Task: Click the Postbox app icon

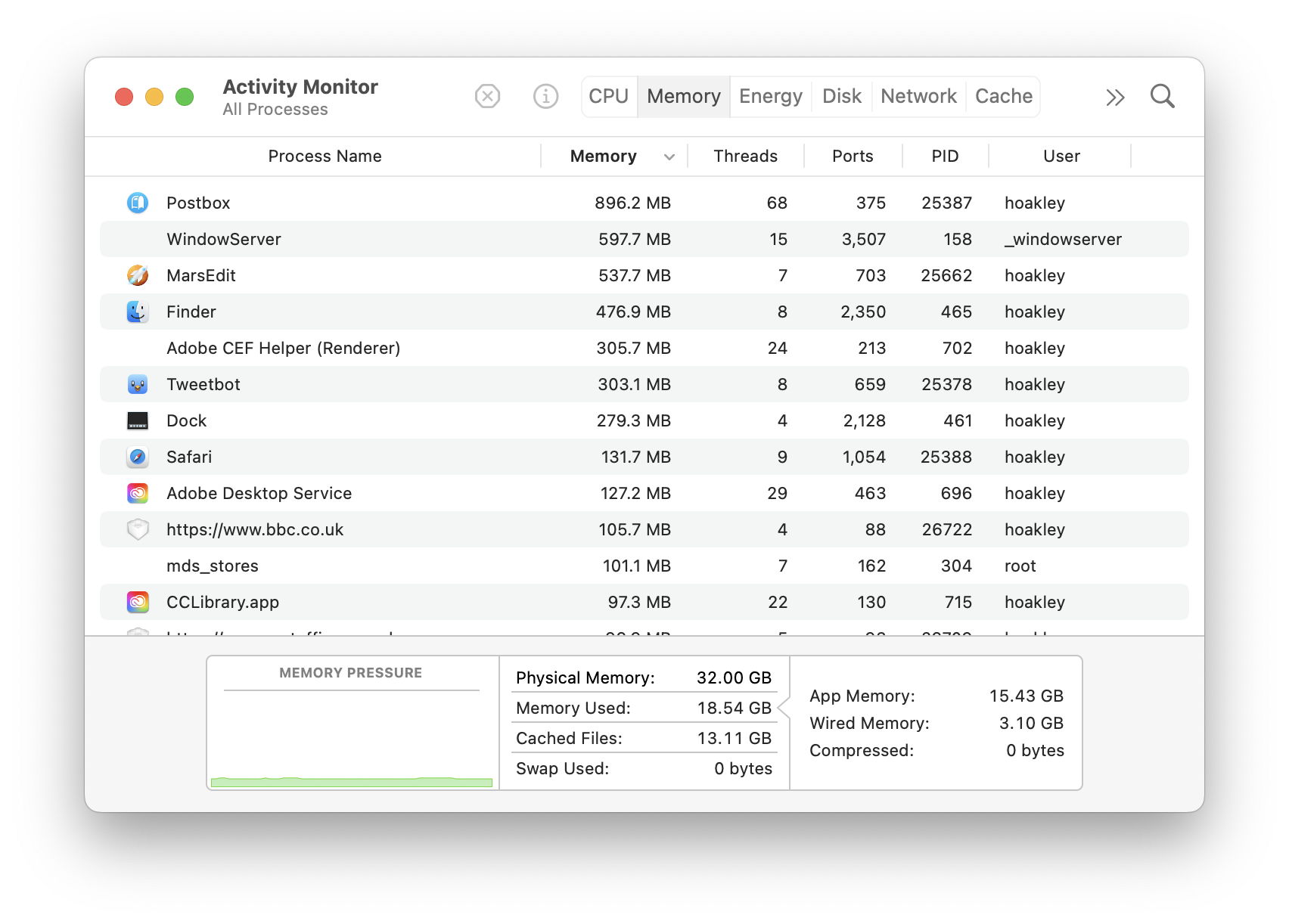Action: tap(137, 203)
